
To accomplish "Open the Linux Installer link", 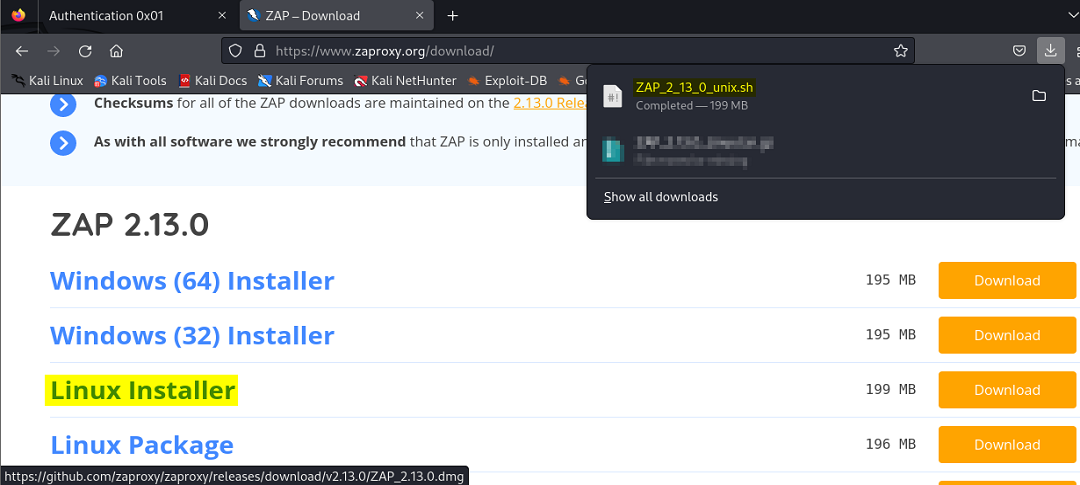I will 143,391.
